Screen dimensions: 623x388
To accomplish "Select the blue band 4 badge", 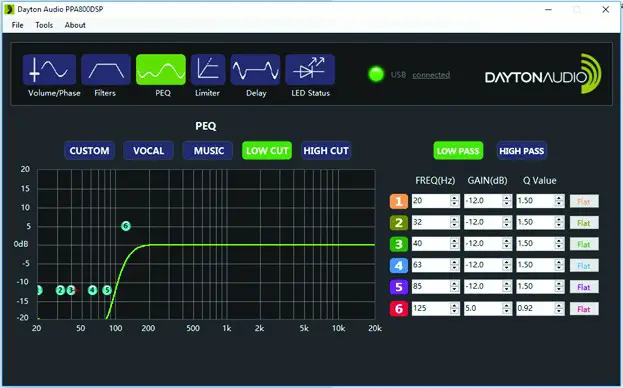I will [x=399, y=266].
